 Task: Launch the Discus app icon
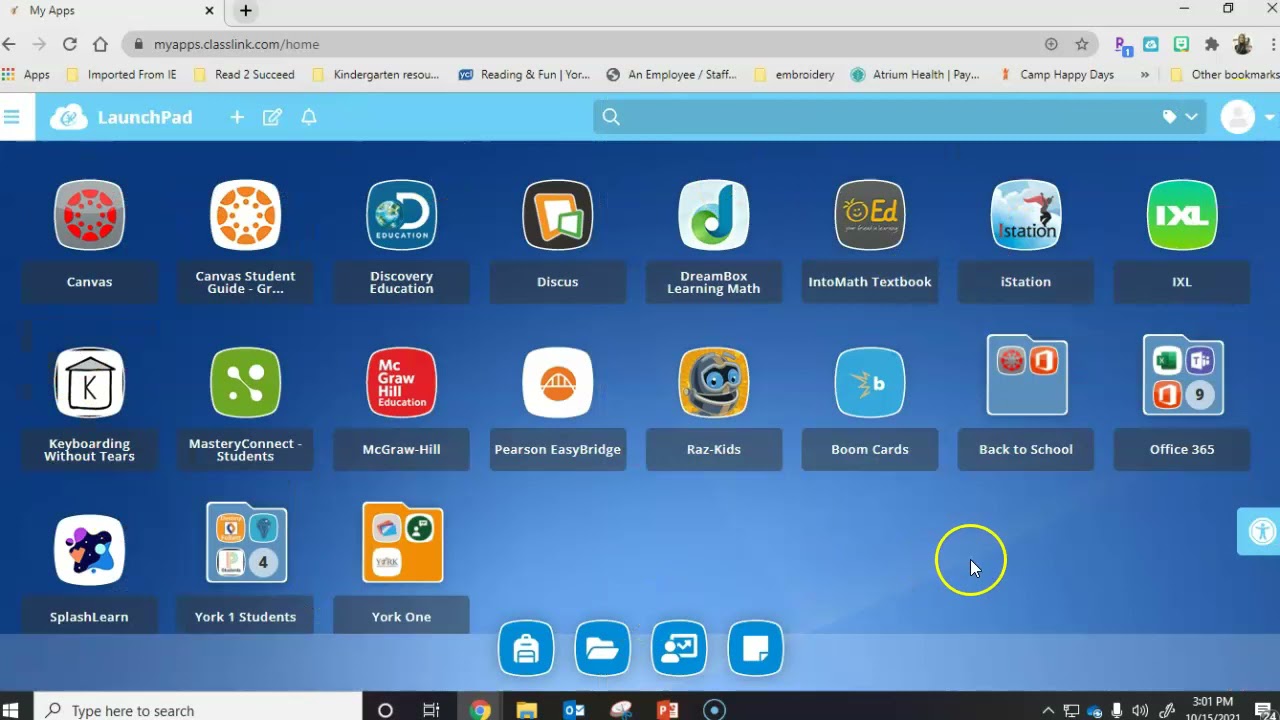coord(557,215)
